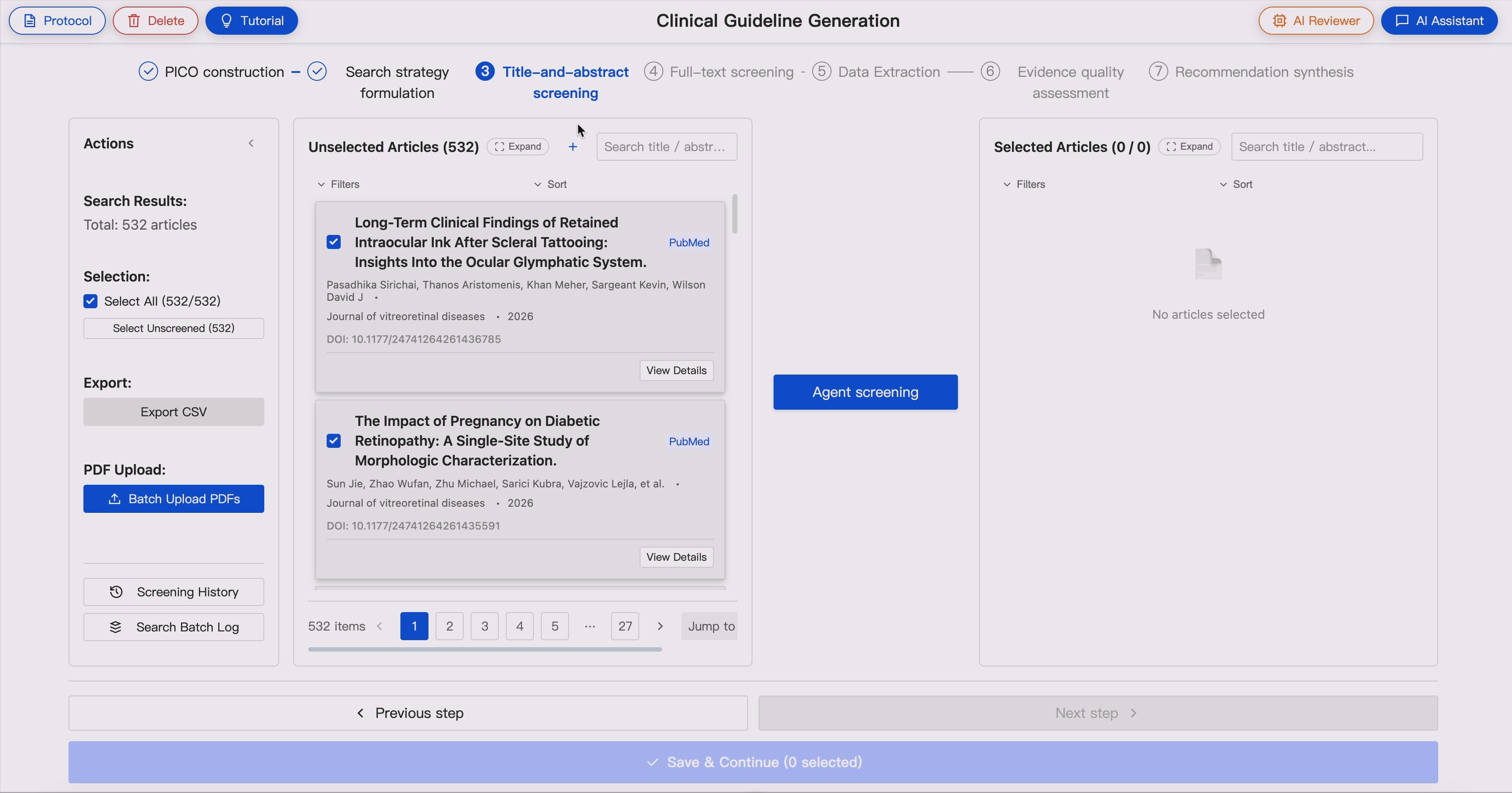
Task: Open the Protocol document button
Action: [x=57, y=21]
